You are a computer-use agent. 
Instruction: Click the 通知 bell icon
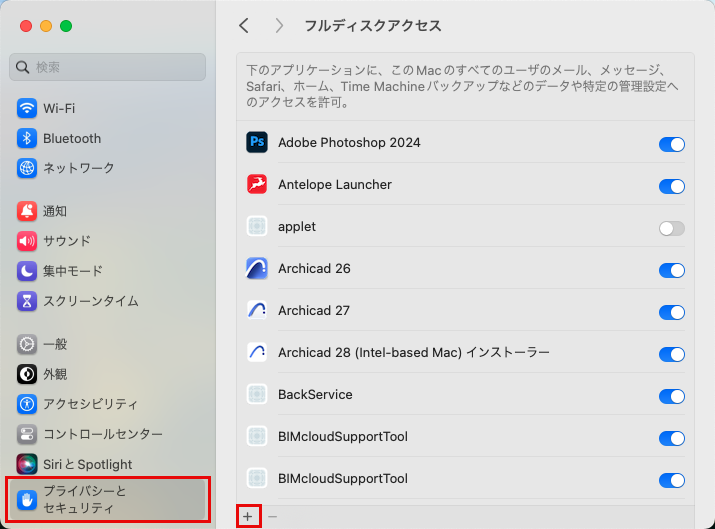pyautogui.click(x=27, y=211)
